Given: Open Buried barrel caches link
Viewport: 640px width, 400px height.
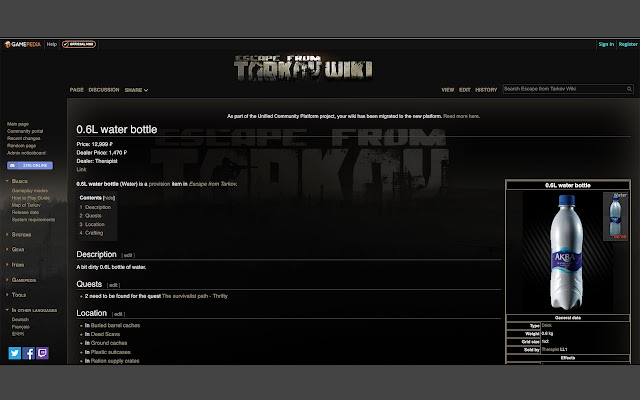Looking at the screenshot, I should [115, 326].
